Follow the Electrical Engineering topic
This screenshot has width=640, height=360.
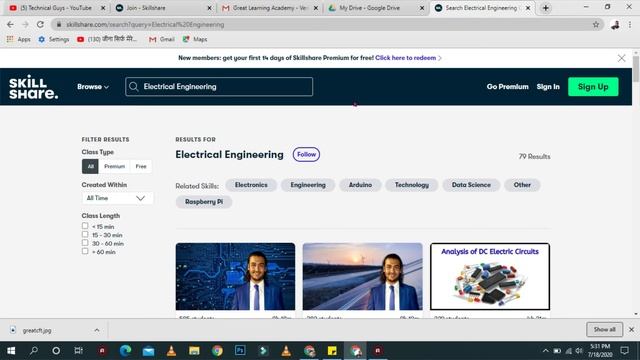(306, 154)
